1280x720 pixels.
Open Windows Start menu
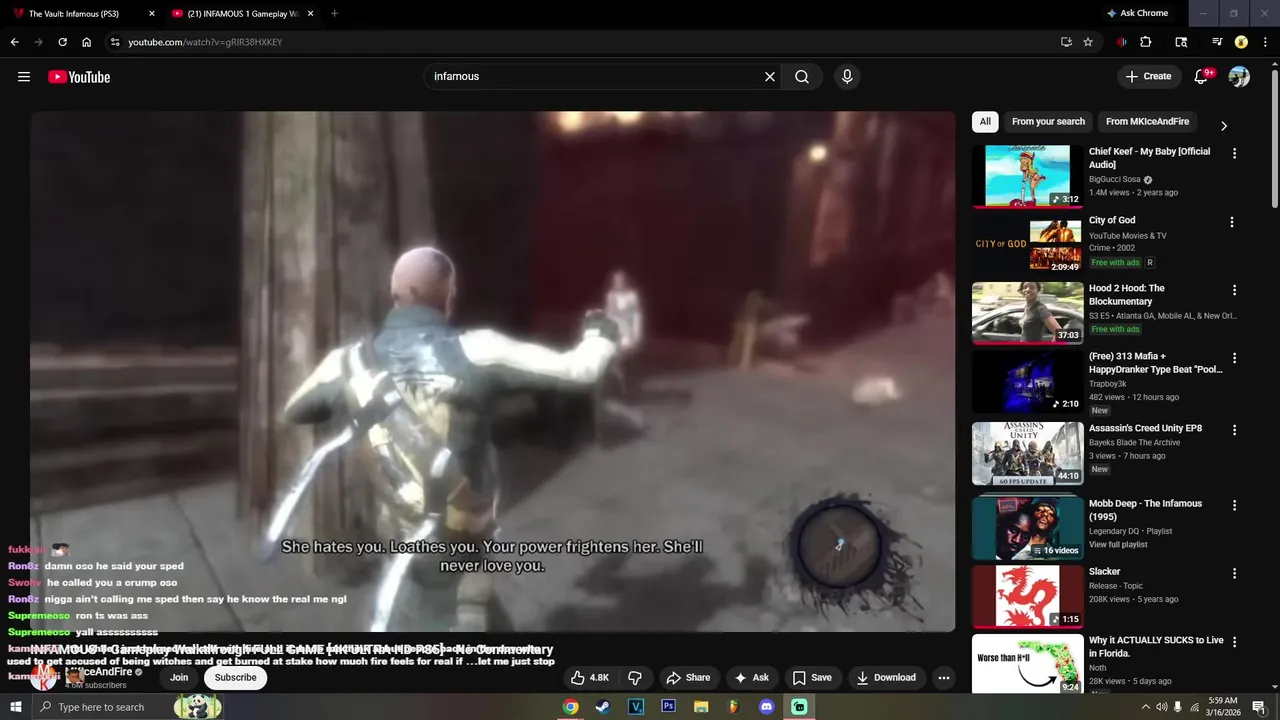point(16,707)
